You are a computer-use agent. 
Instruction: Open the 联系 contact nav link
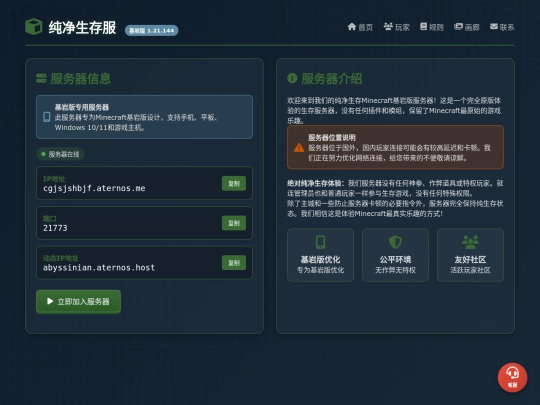502,27
